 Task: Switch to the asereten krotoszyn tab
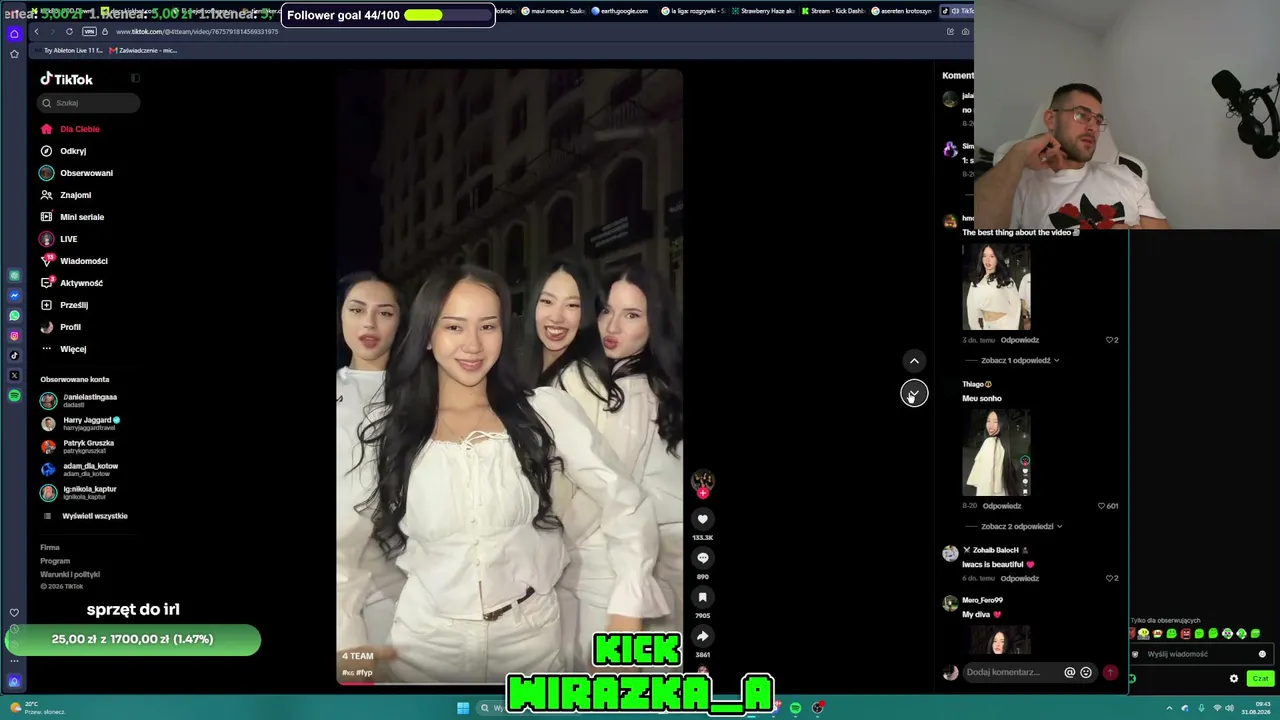902,11
